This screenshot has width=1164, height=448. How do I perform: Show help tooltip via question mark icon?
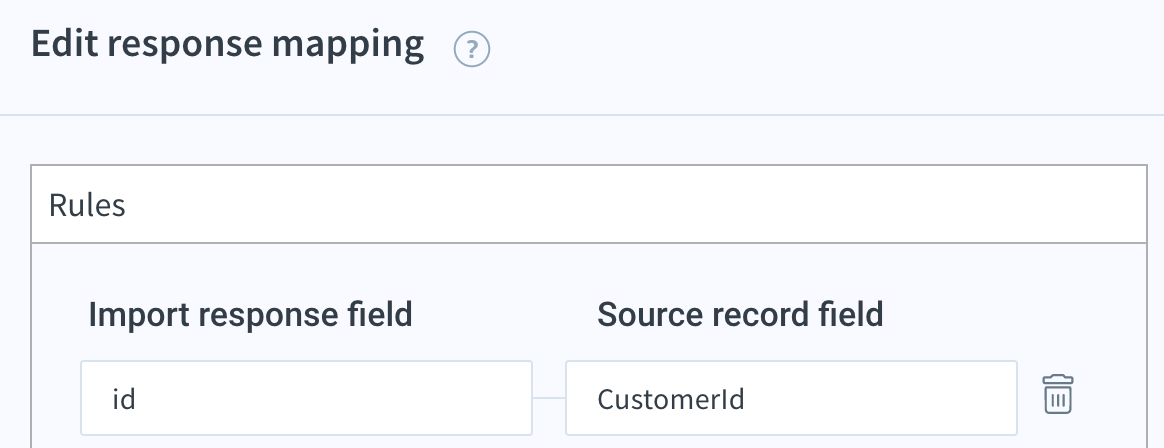click(471, 50)
